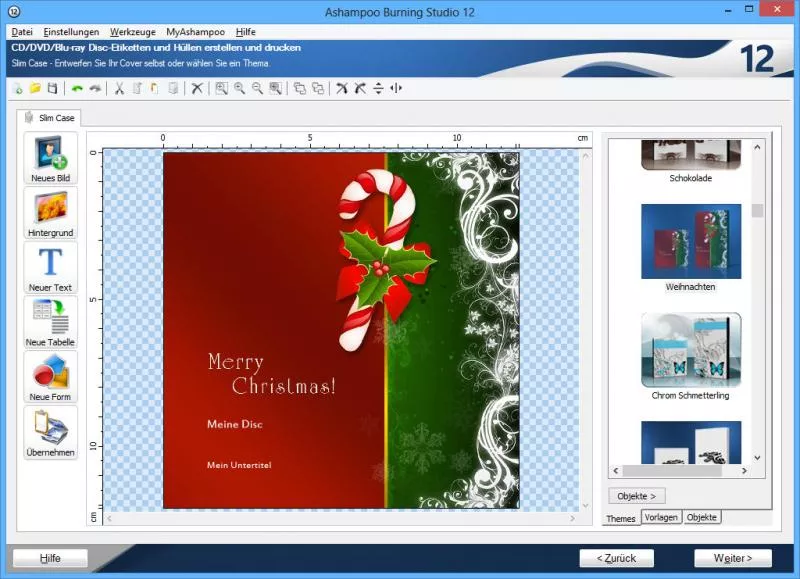Insert a table with Neue Tabelle
Viewport: 800px width, 579px height.
pyautogui.click(x=50, y=322)
